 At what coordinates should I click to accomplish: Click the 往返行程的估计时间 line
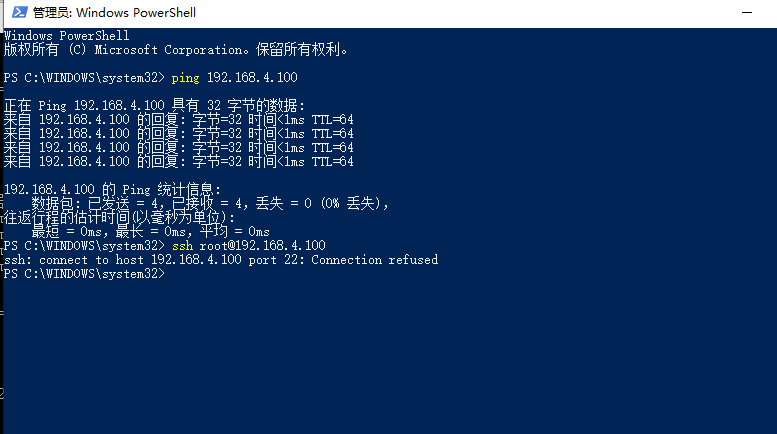120,217
